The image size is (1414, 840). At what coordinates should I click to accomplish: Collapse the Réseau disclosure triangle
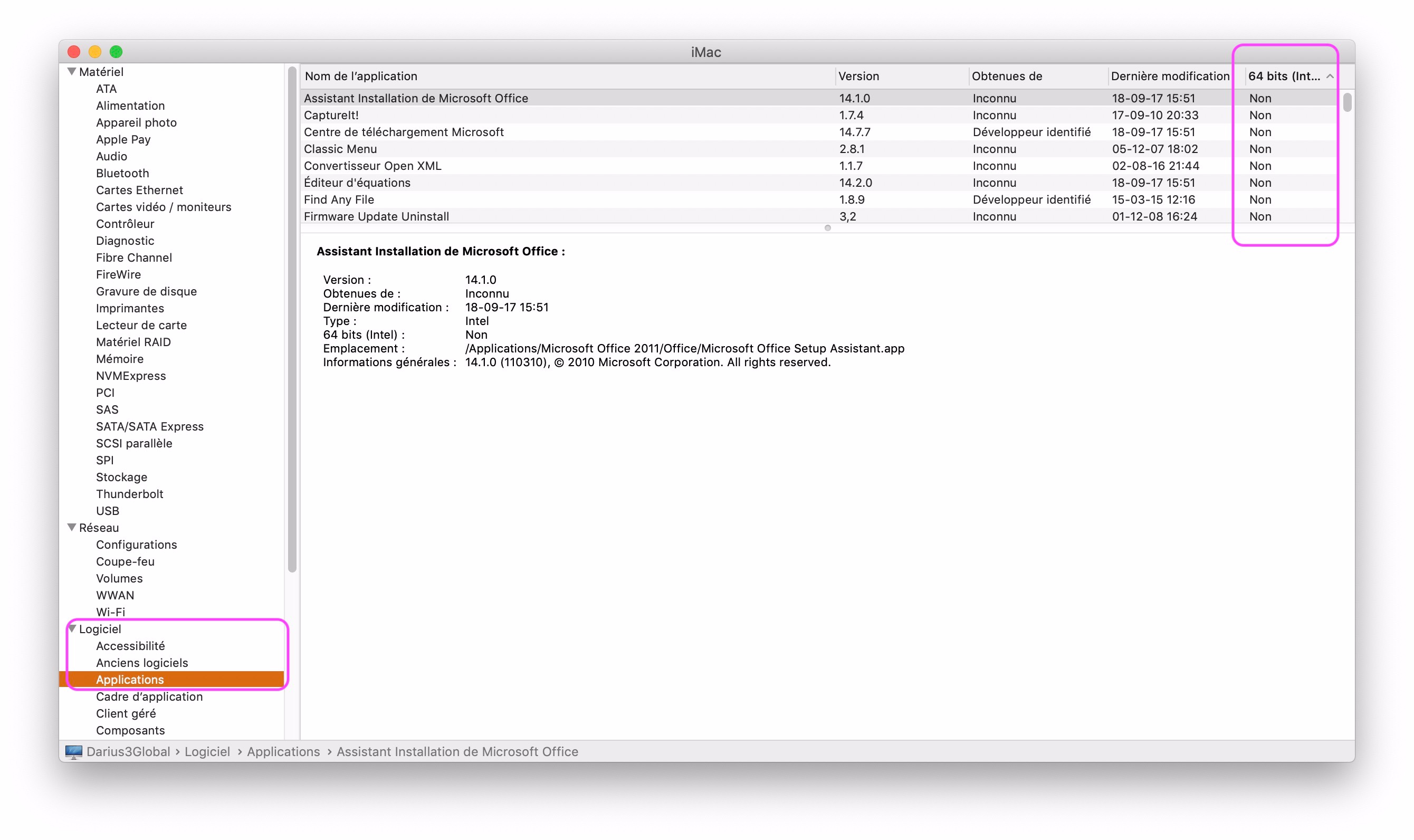[72, 527]
